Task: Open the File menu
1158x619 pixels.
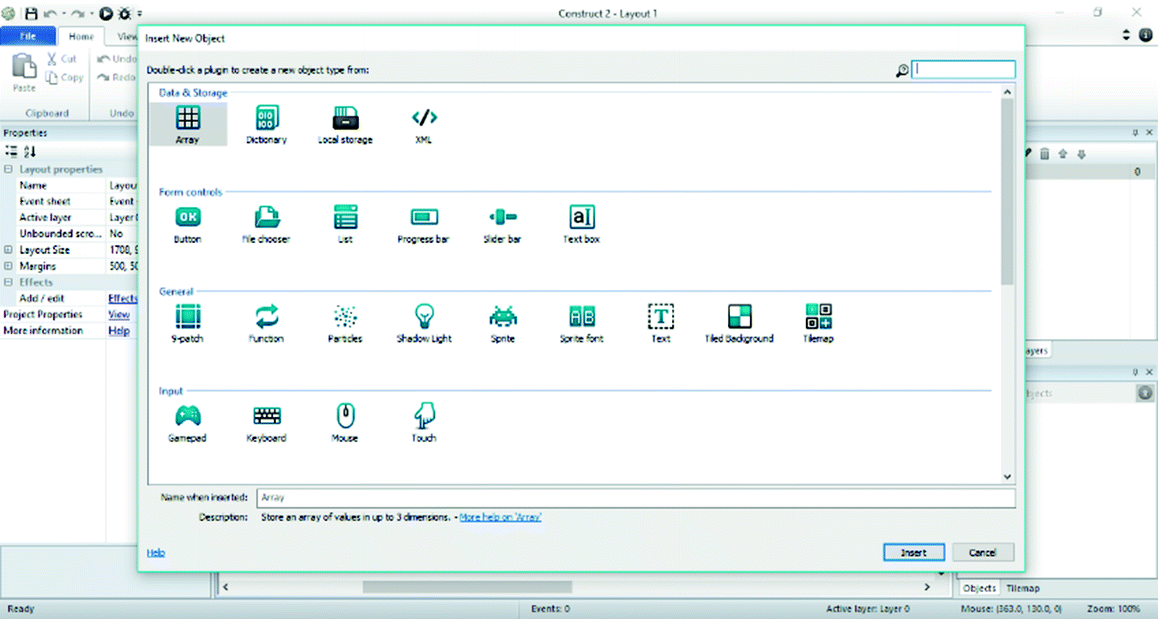Action: coord(27,36)
